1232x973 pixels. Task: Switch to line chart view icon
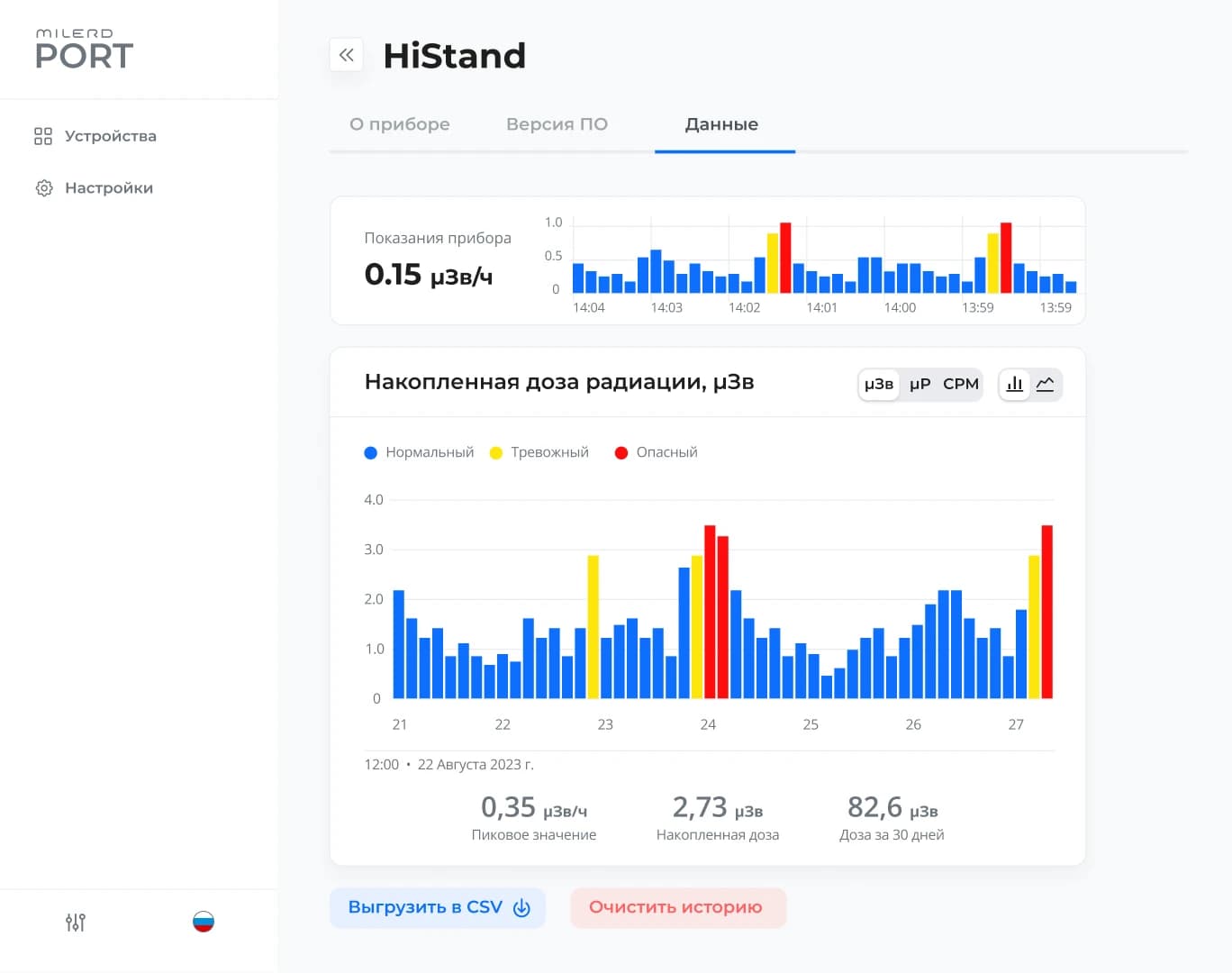point(1046,385)
